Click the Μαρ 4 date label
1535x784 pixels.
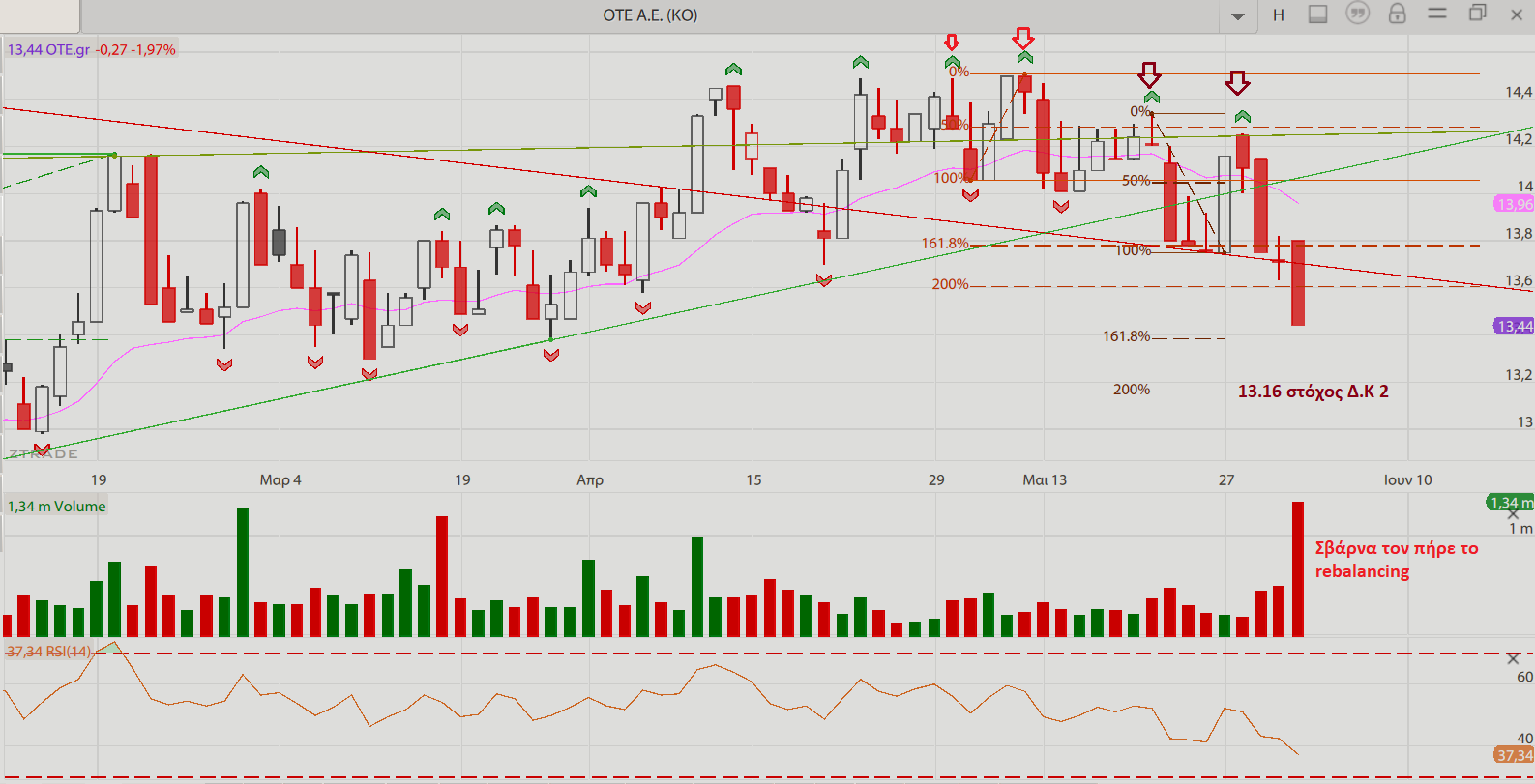[x=280, y=480]
